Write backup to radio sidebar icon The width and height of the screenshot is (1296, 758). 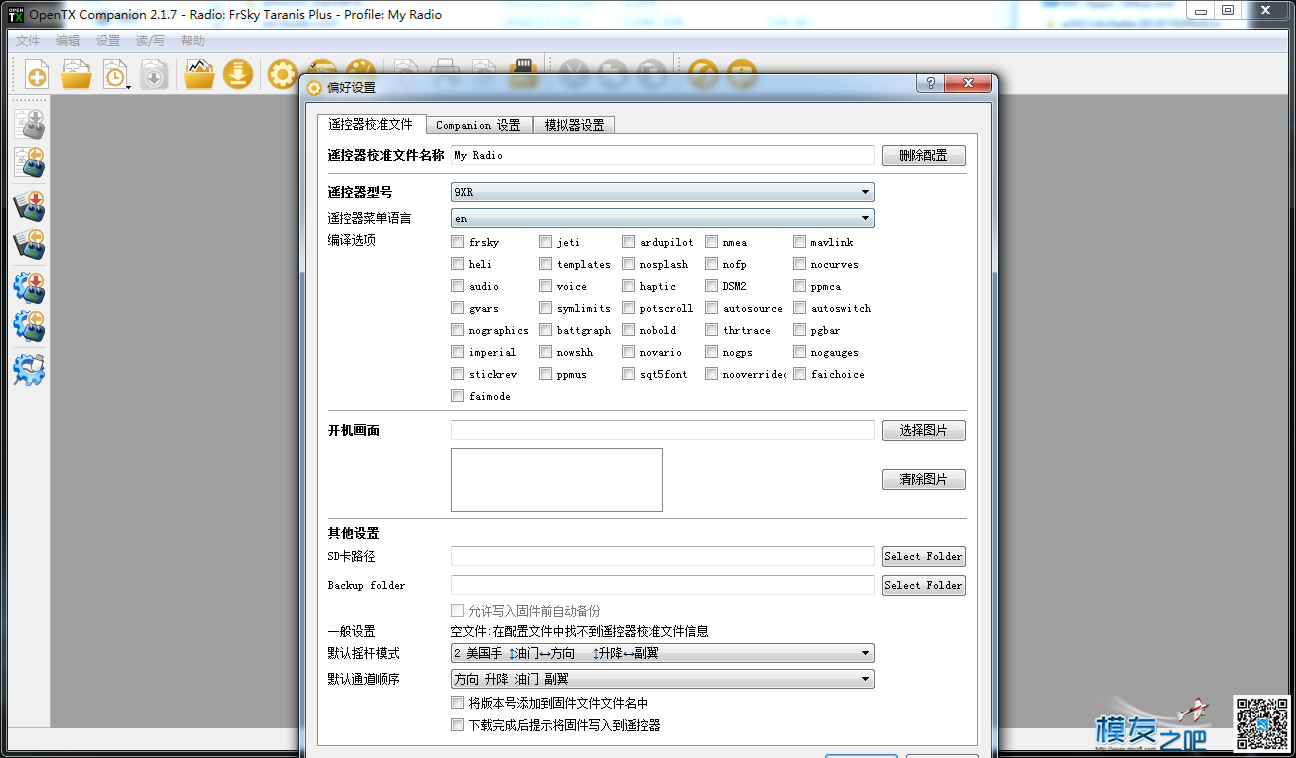click(x=30, y=206)
